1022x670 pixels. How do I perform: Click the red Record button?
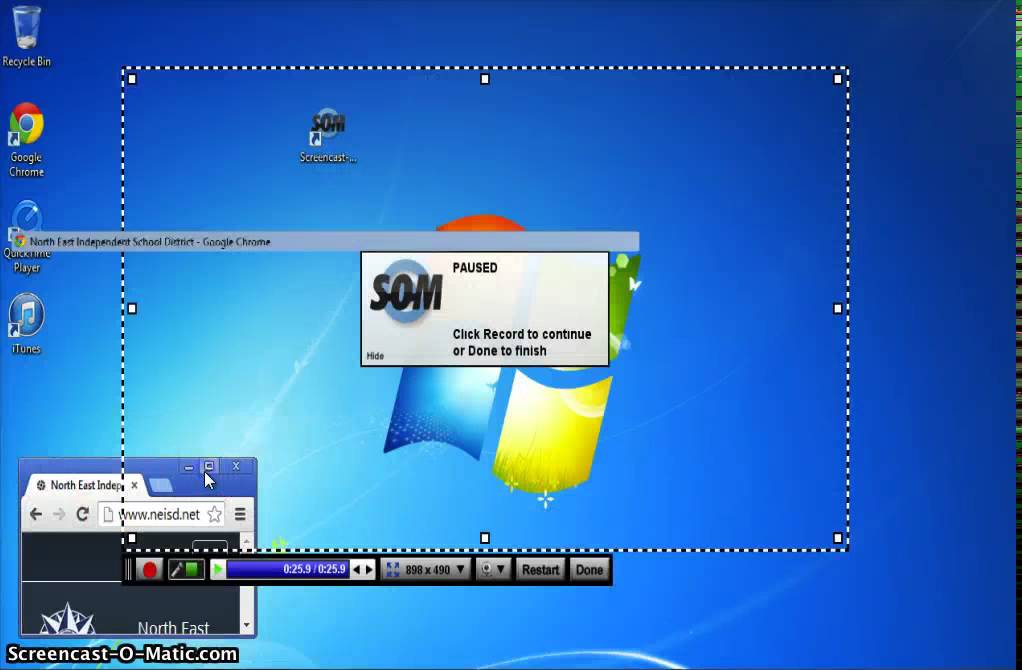coord(149,570)
